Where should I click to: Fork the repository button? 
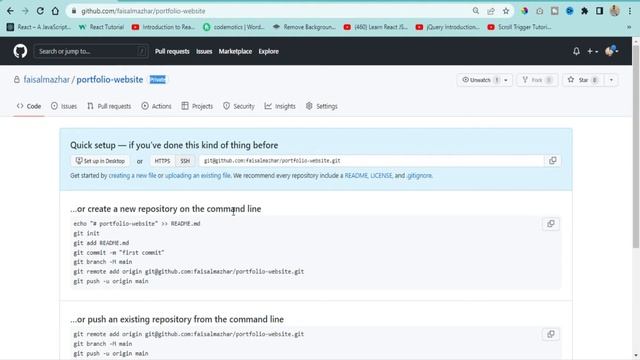coord(537,80)
